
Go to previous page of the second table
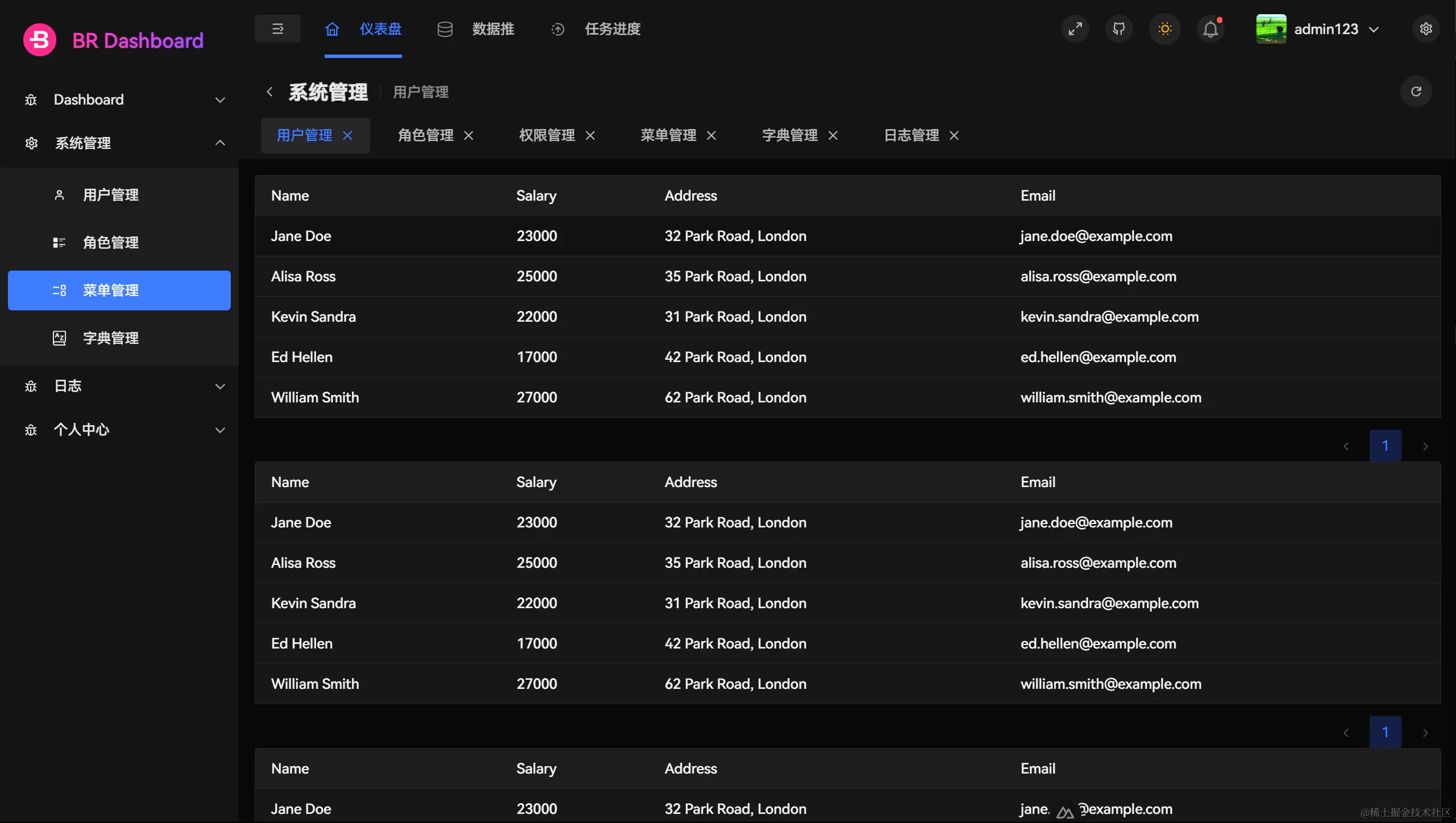pos(1346,733)
